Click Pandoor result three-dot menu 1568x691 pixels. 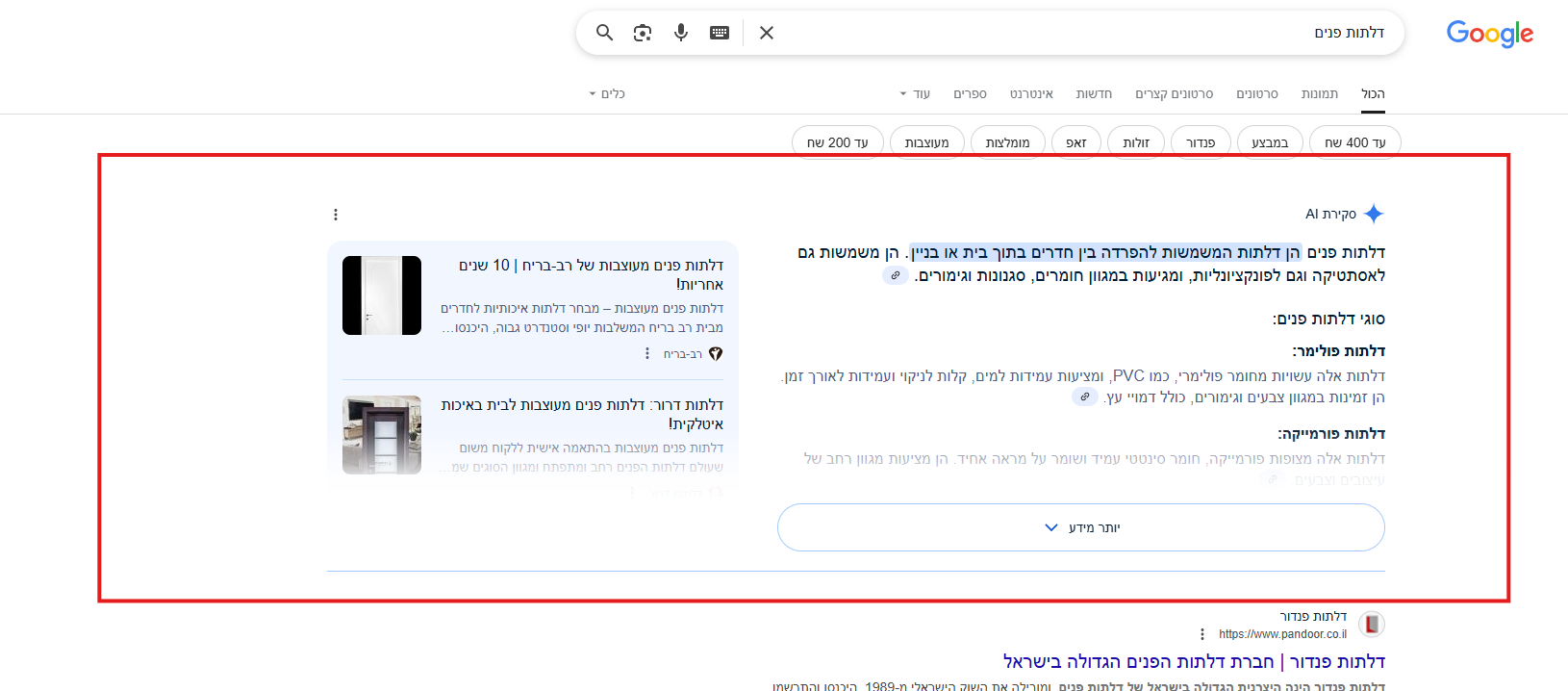tap(1202, 634)
